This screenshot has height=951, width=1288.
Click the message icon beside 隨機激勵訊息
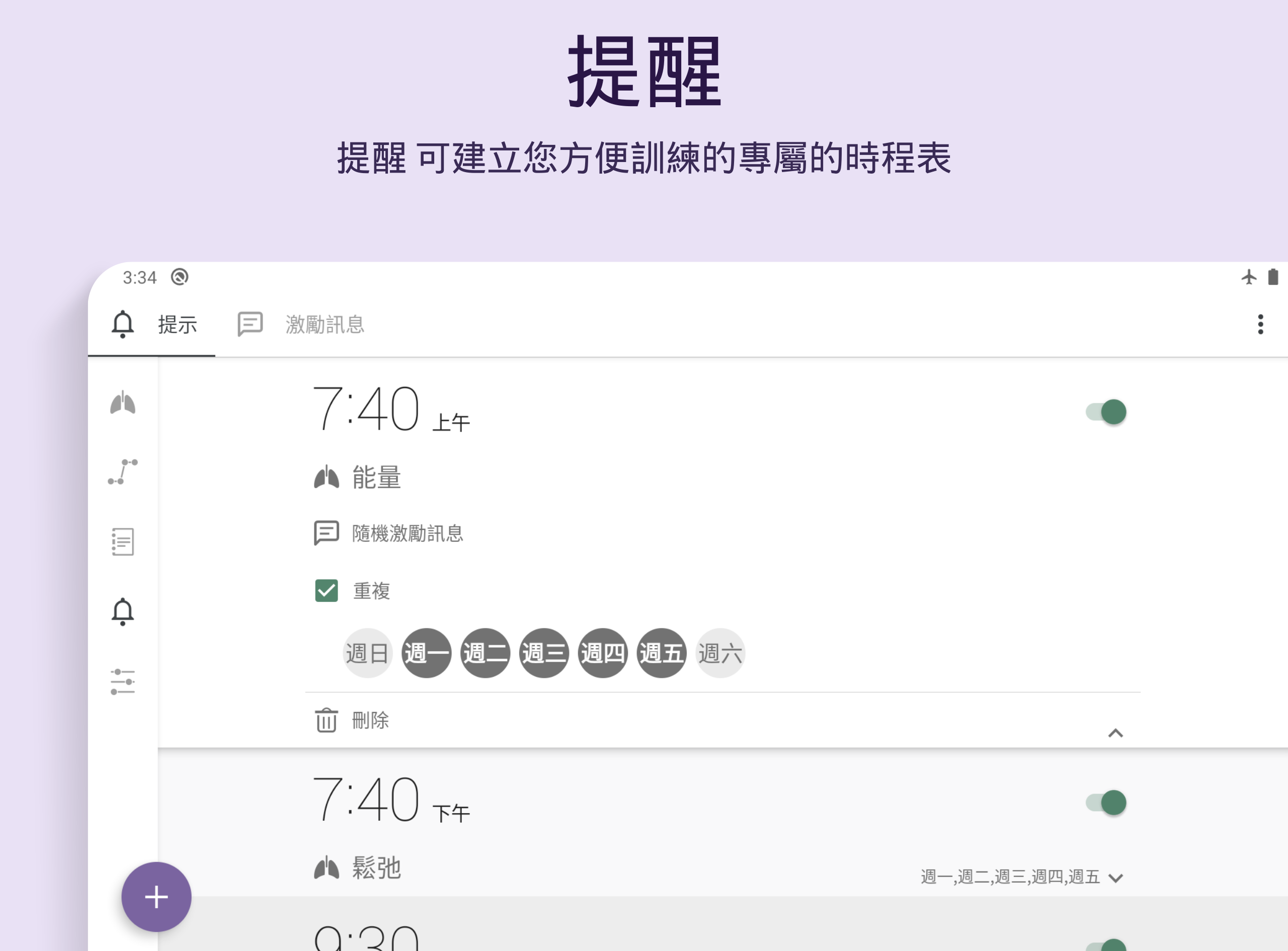coord(327,533)
